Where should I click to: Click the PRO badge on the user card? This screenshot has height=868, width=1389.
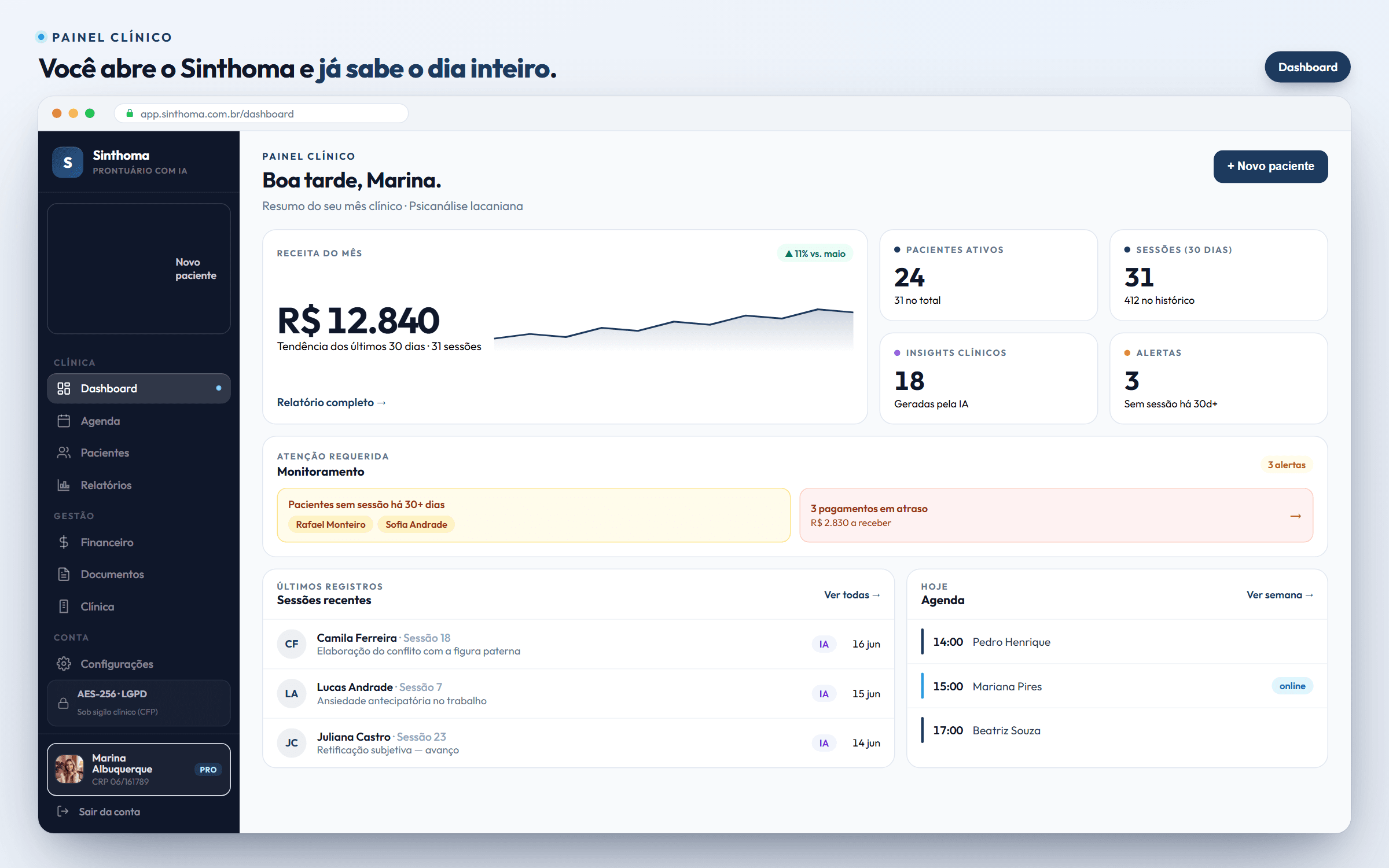(208, 770)
